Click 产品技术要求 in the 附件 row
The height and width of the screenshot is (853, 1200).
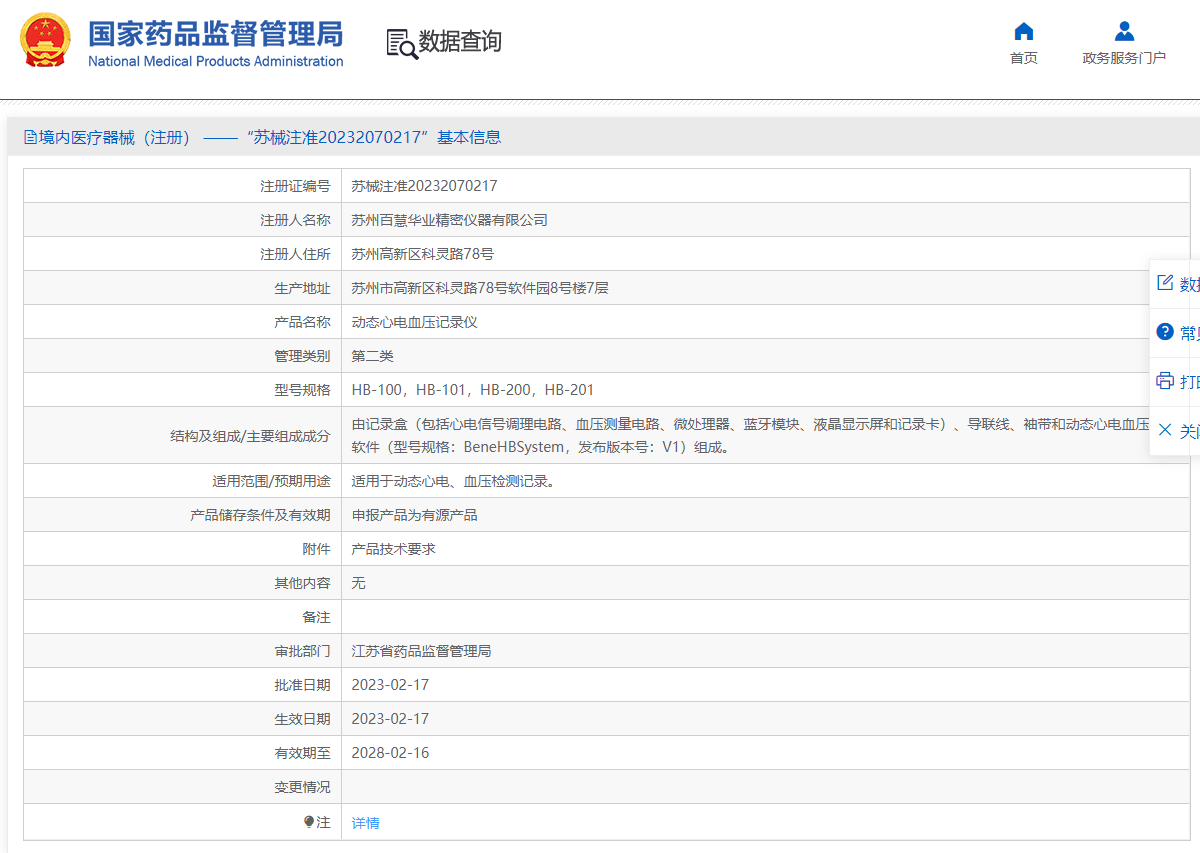[393, 549]
